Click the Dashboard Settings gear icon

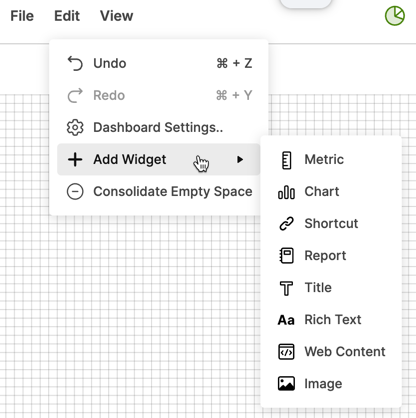[x=75, y=127]
